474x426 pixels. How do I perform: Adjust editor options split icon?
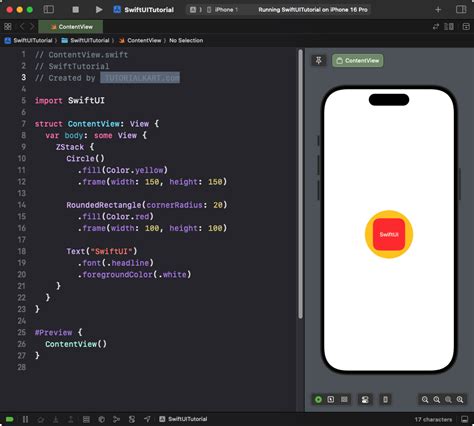[449, 27]
